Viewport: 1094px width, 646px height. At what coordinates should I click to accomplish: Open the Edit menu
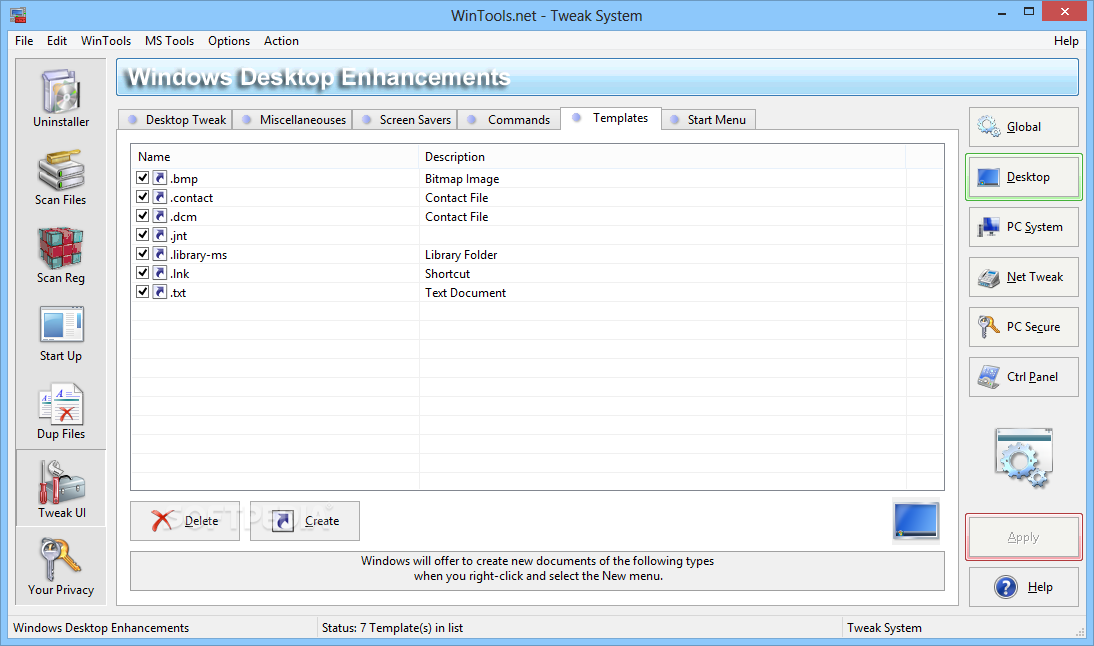(57, 40)
